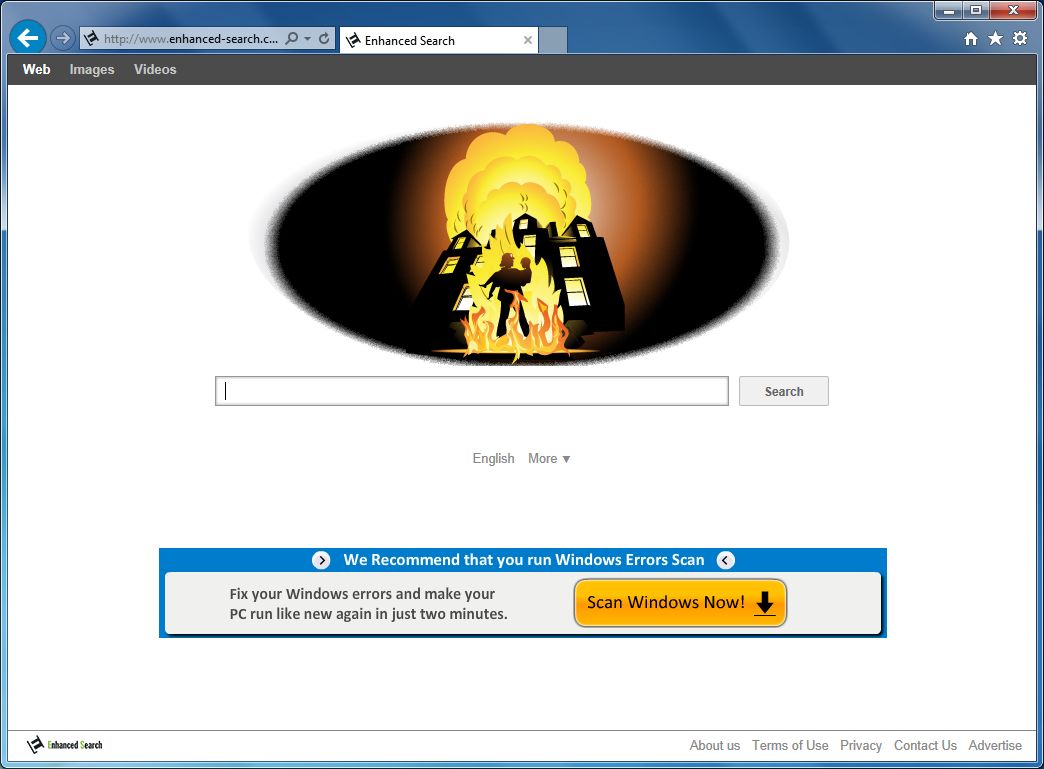Viewport: 1044px width, 769px height.
Task: Minimize the browser window
Action: (949, 11)
